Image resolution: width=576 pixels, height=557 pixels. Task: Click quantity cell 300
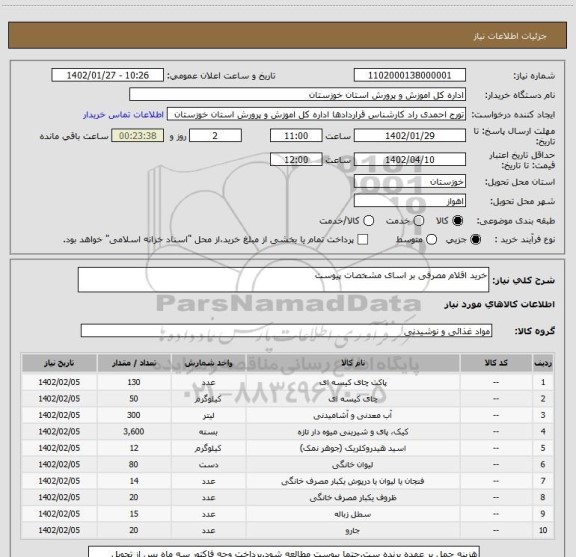[x=134, y=415]
